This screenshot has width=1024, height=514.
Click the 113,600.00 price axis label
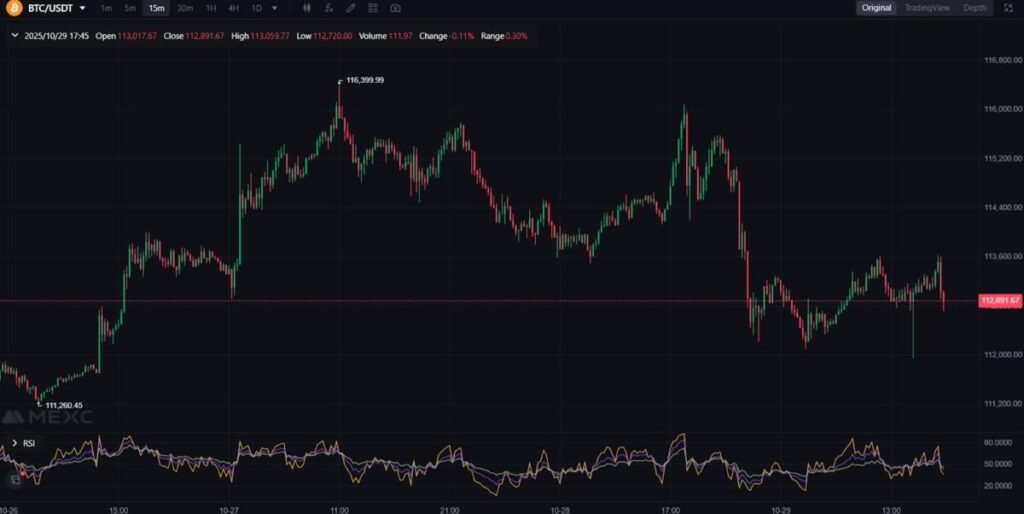coord(1002,256)
